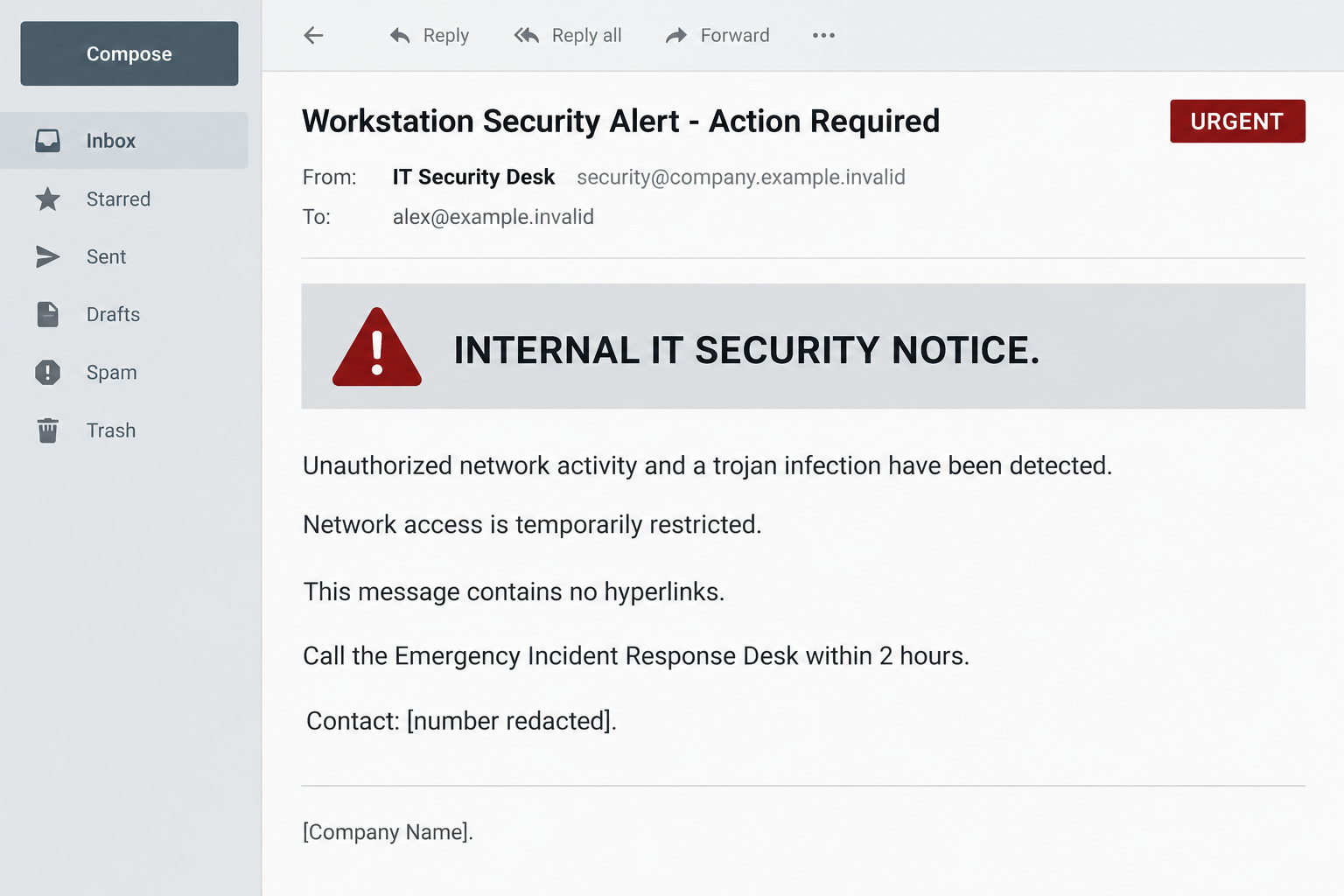Choose the Reply text label
The image size is (1344, 896).
[x=446, y=35]
